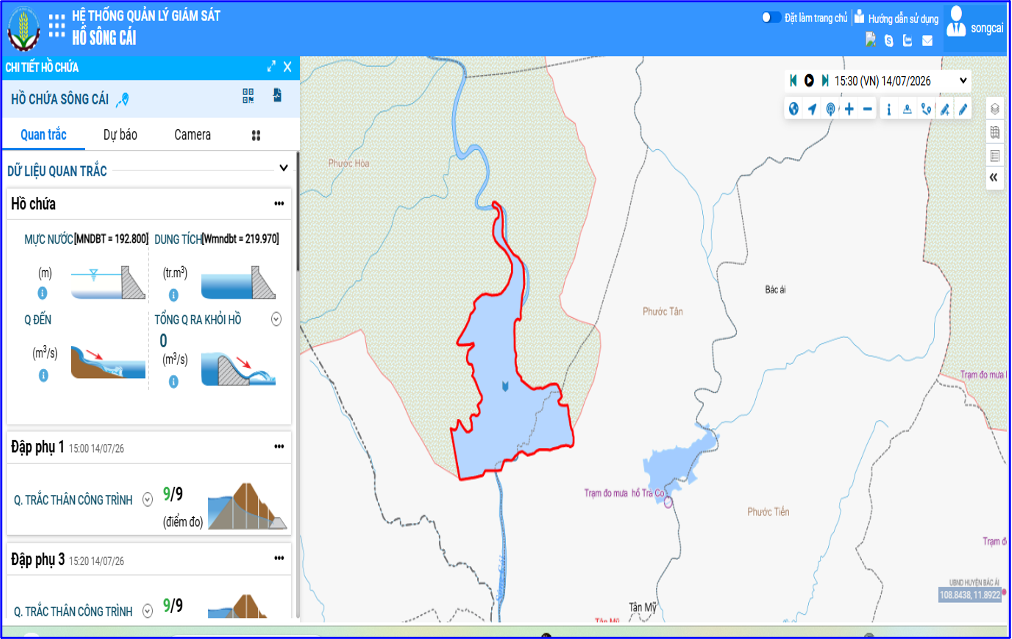Open the songcai user account menu
The width and height of the screenshot is (1012, 639).
[x=975, y=27]
